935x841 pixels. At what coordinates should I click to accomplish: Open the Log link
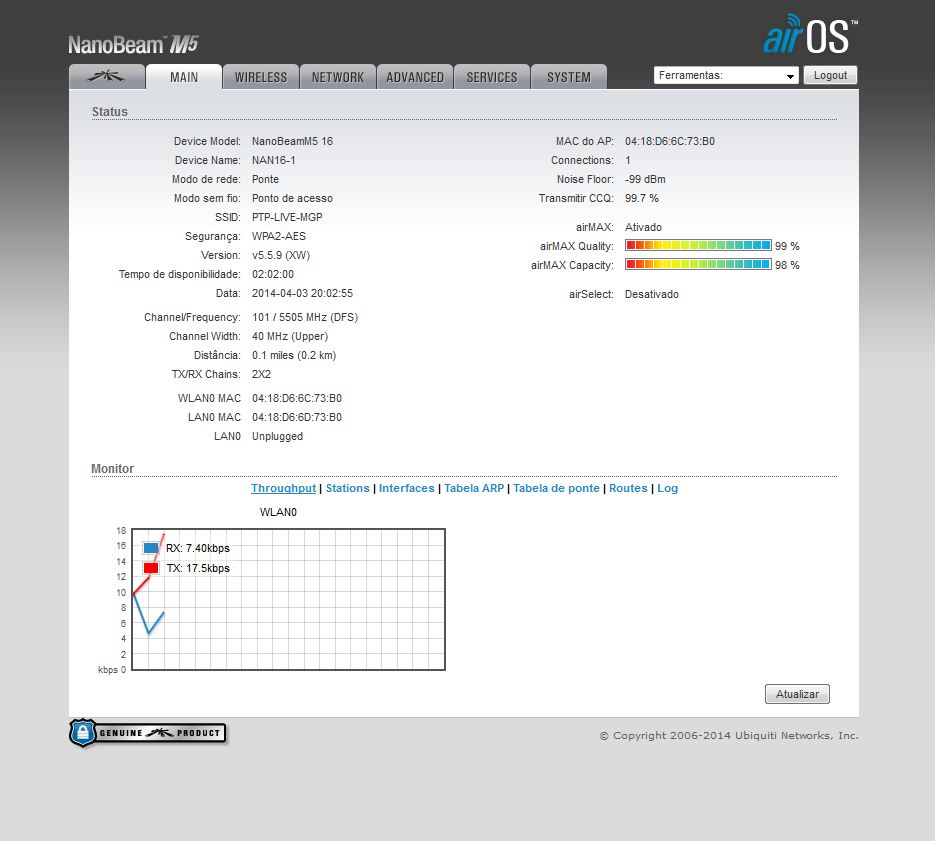pyautogui.click(x=667, y=488)
